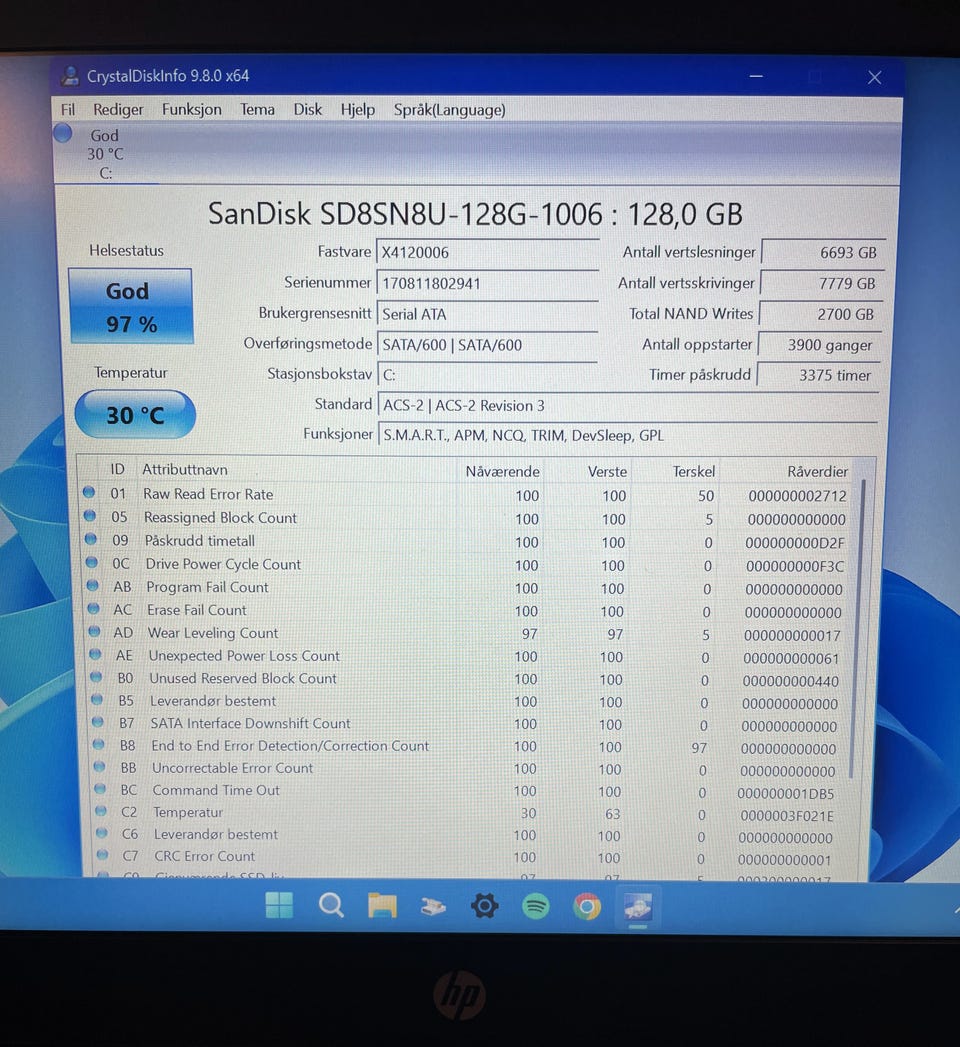The width and height of the screenshot is (960, 1047).
Task: Click status dot of Uncorrectable Error Count
Action: pyautogui.click(x=99, y=767)
